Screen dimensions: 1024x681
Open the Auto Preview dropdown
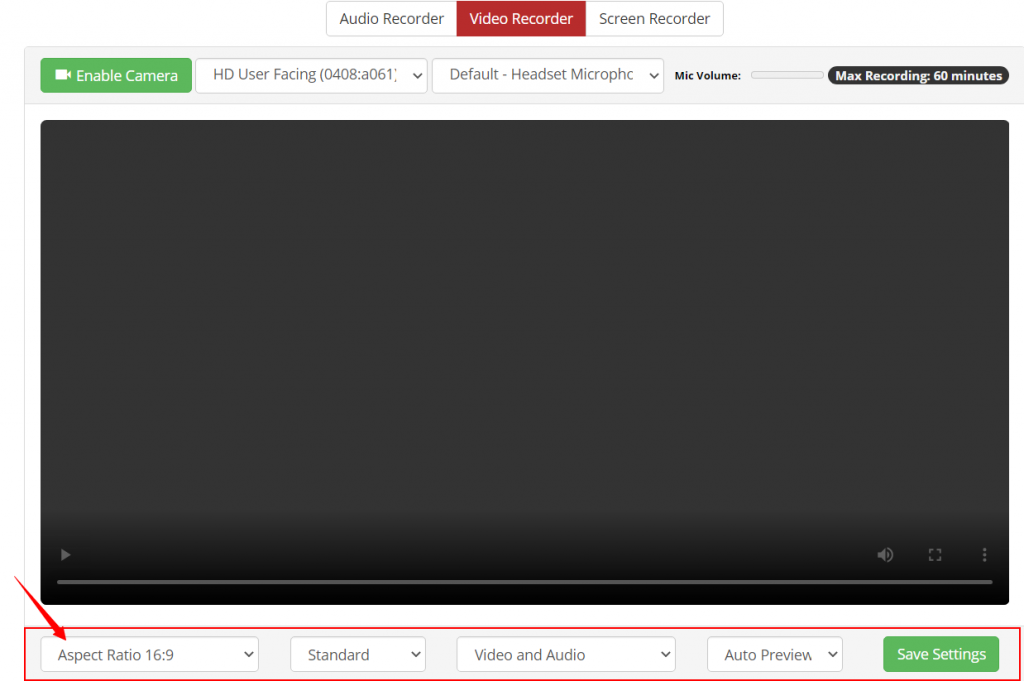point(775,654)
